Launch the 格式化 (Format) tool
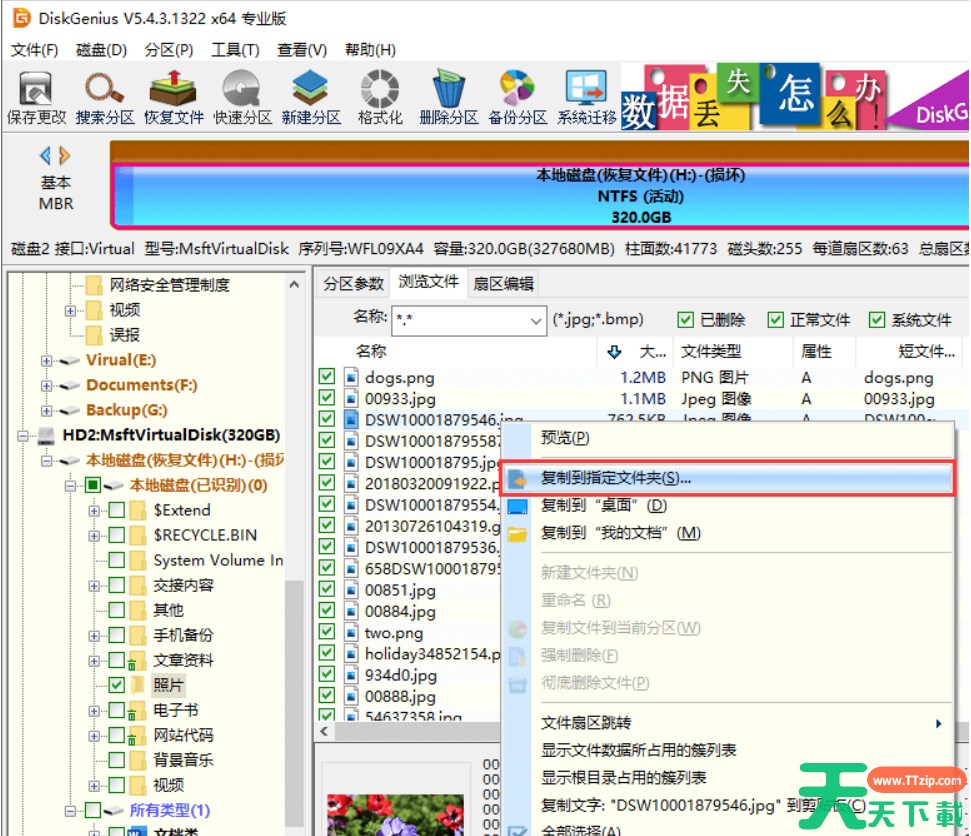Screen dimensions: 971x836 379,95
